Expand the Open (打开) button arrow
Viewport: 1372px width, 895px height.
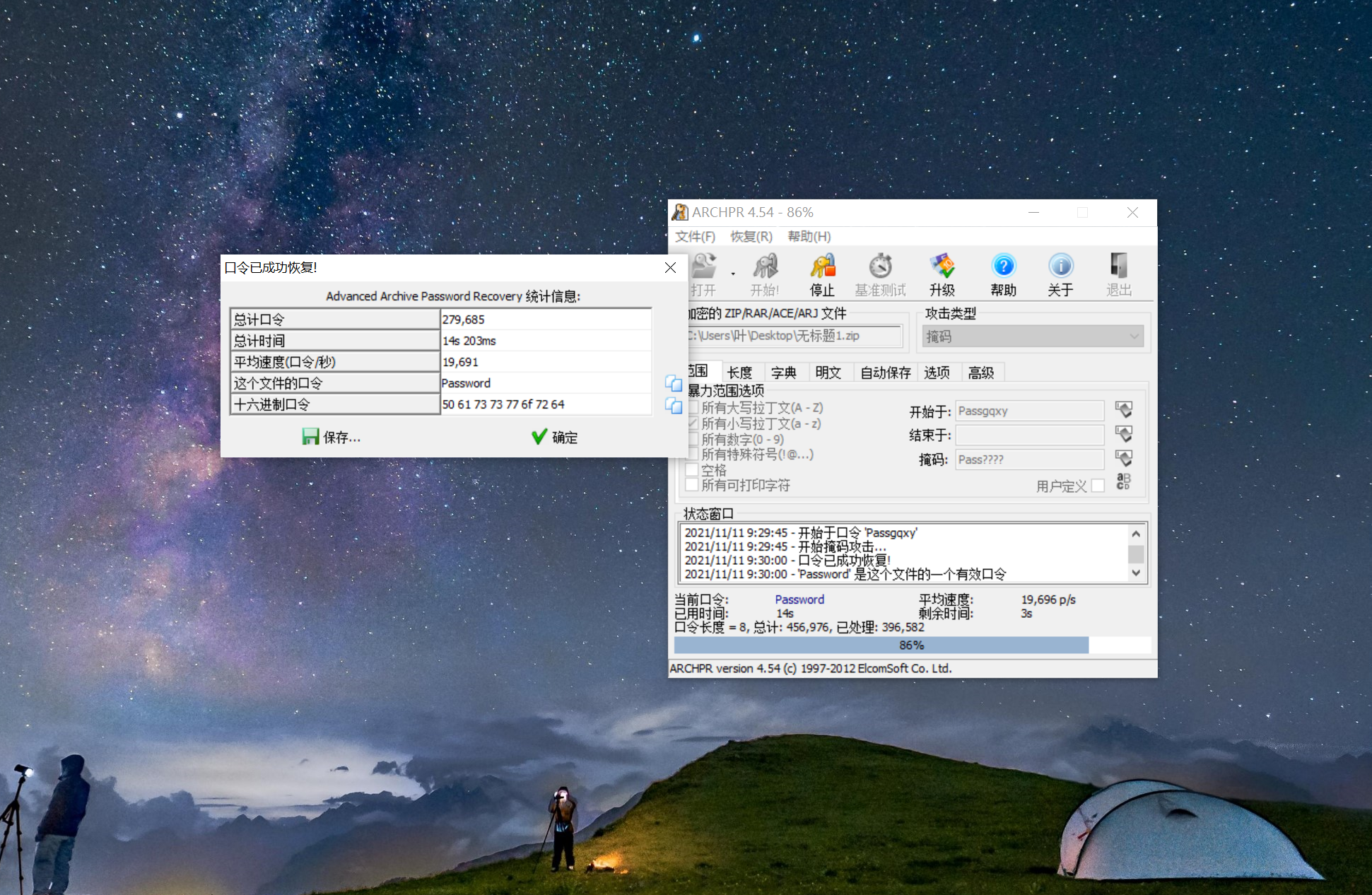point(733,274)
